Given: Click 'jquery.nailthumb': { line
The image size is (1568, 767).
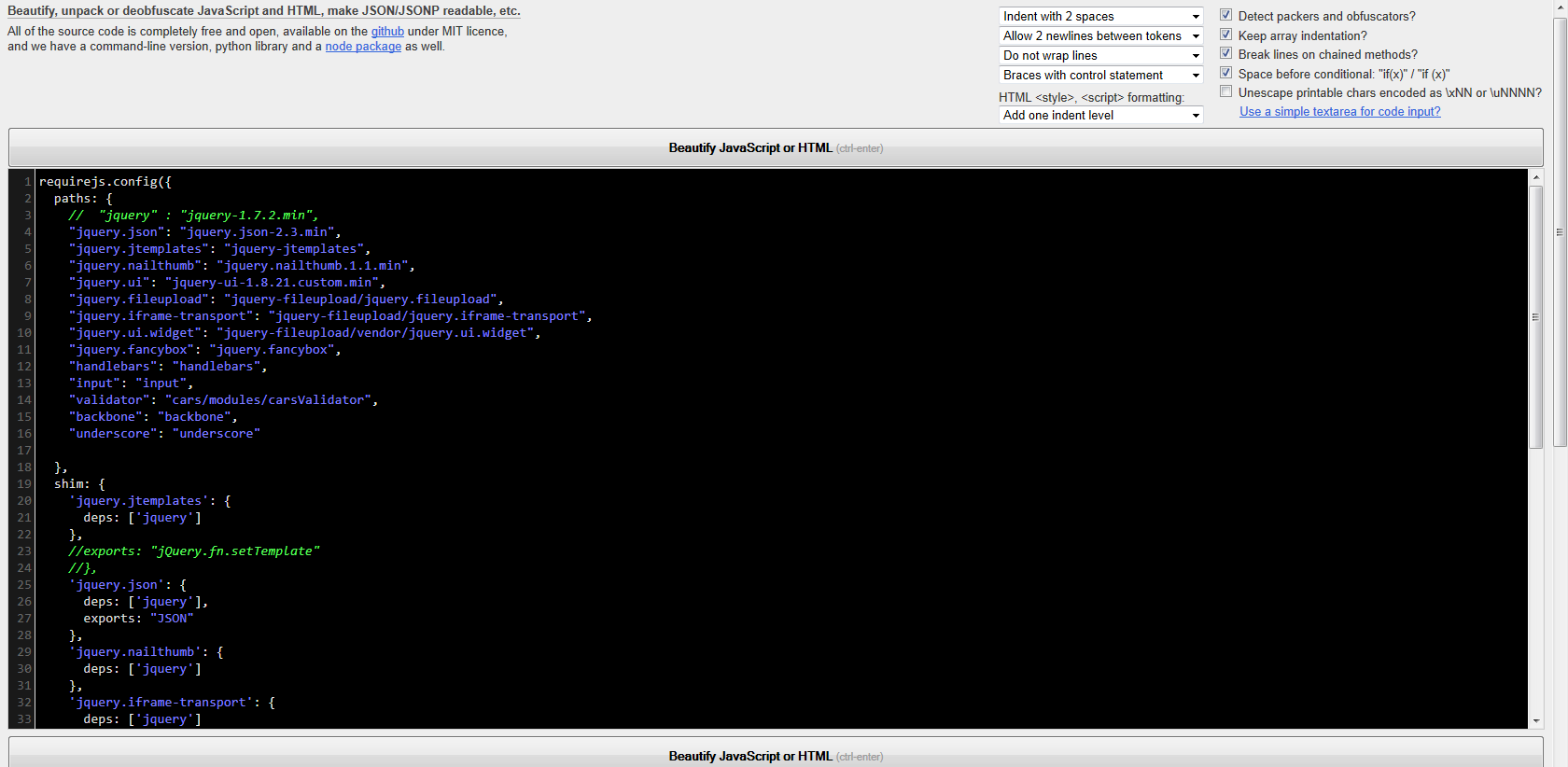Looking at the screenshot, I should 146,651.
